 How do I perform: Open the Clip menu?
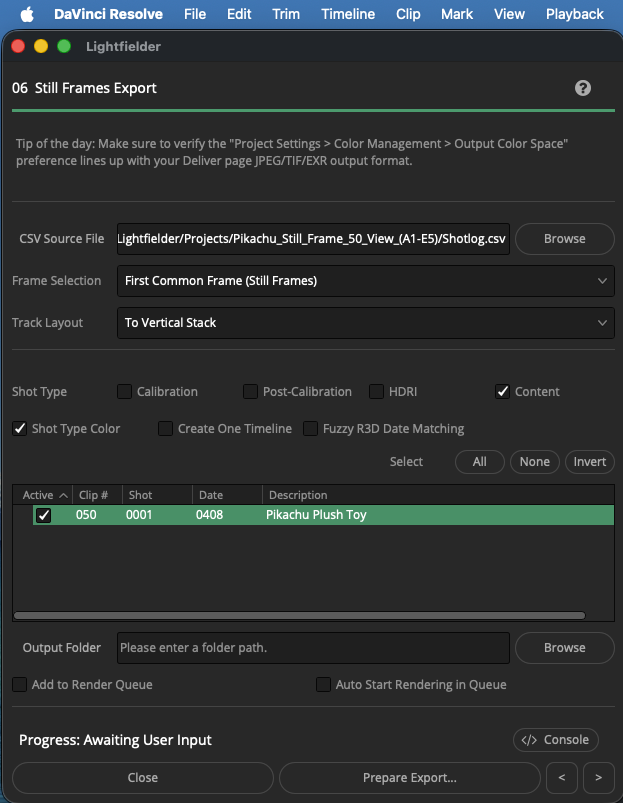[x=408, y=14]
